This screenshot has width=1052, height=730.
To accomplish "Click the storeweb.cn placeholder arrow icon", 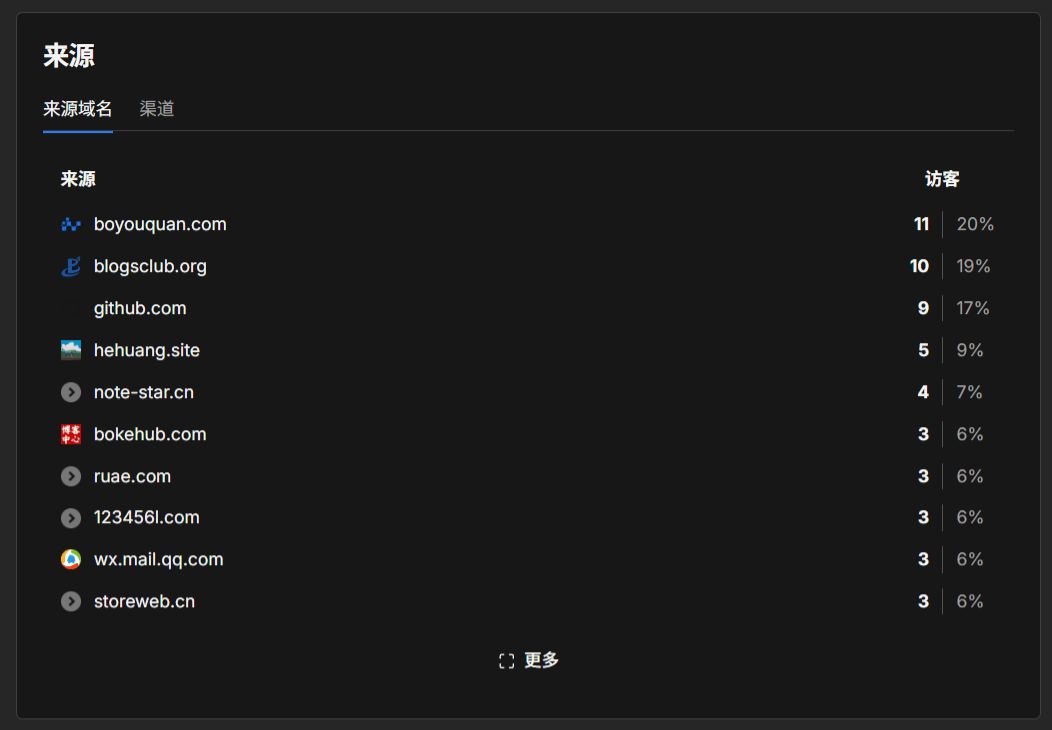I will click(x=70, y=602).
